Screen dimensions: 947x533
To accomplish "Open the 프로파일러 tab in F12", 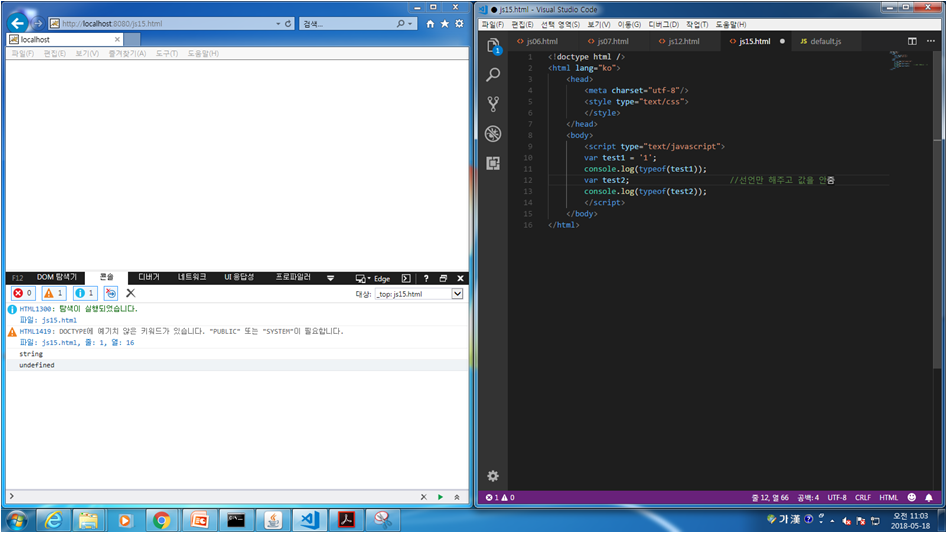I will [293, 277].
